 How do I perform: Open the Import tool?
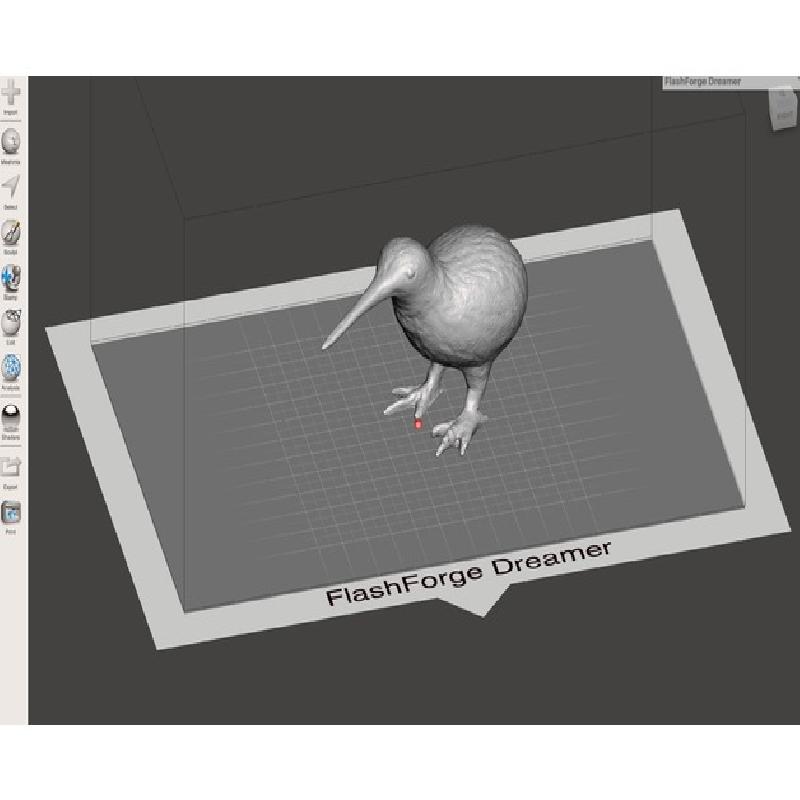click(11, 97)
